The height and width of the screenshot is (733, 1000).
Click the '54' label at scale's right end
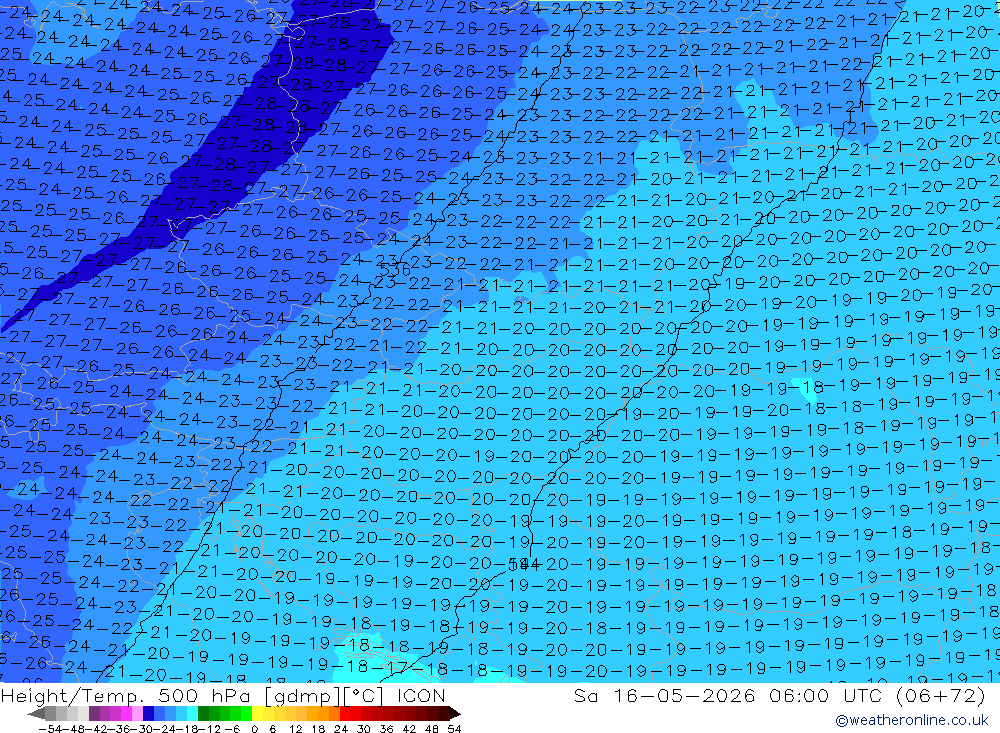click(454, 729)
